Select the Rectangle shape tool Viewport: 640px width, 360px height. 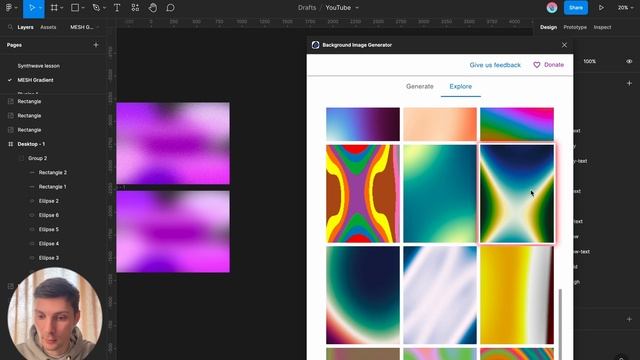point(75,8)
